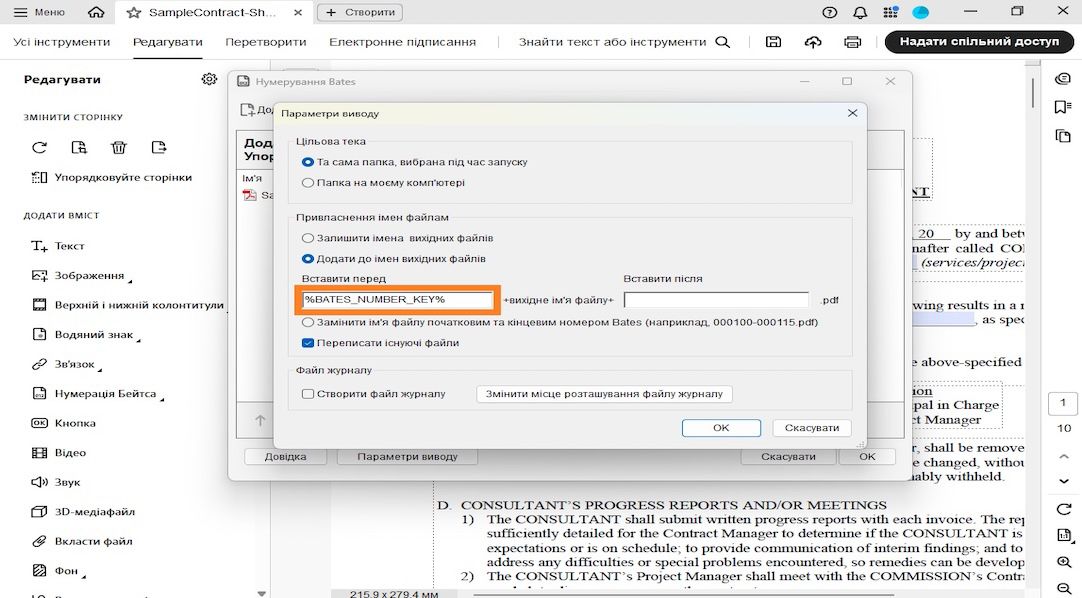The height and width of the screenshot is (598, 1082).
Task: Select the Звук tool
Action: pyautogui.click(x=56, y=482)
